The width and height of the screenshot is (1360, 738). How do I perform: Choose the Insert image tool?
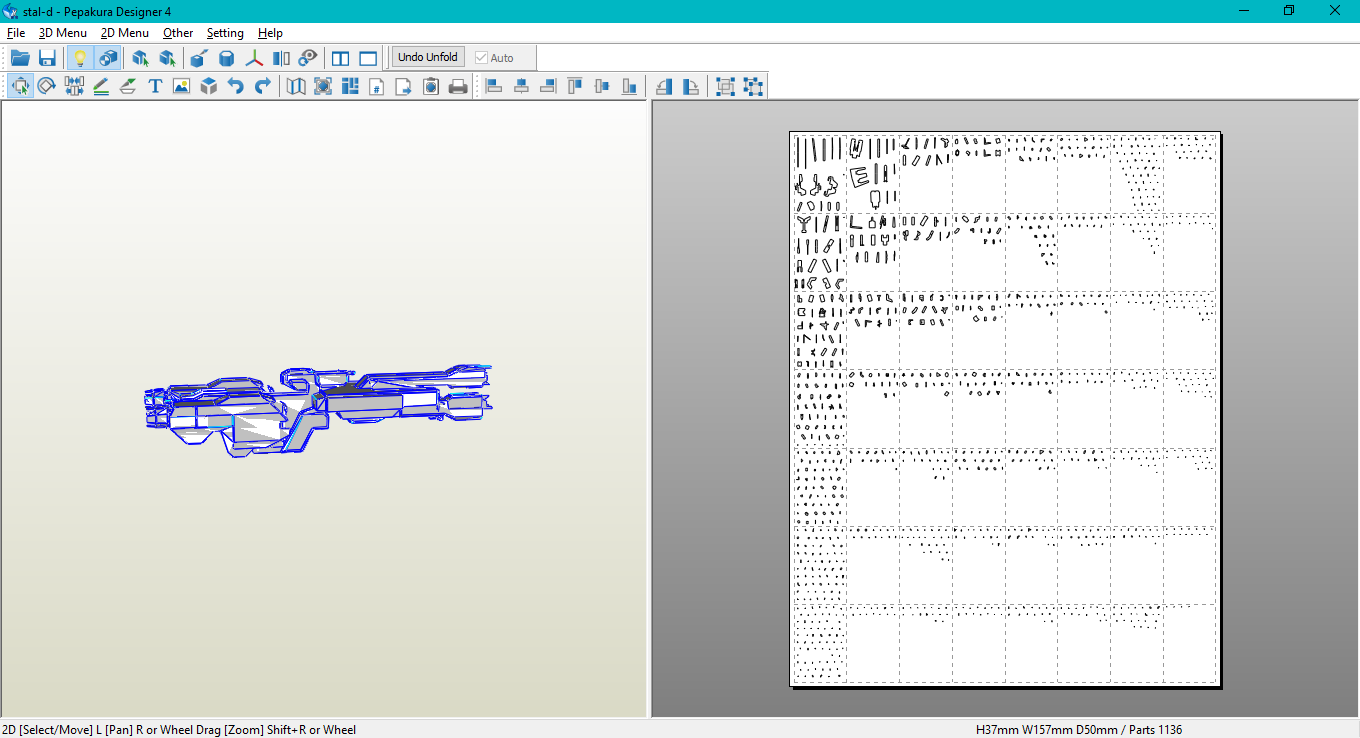181,86
